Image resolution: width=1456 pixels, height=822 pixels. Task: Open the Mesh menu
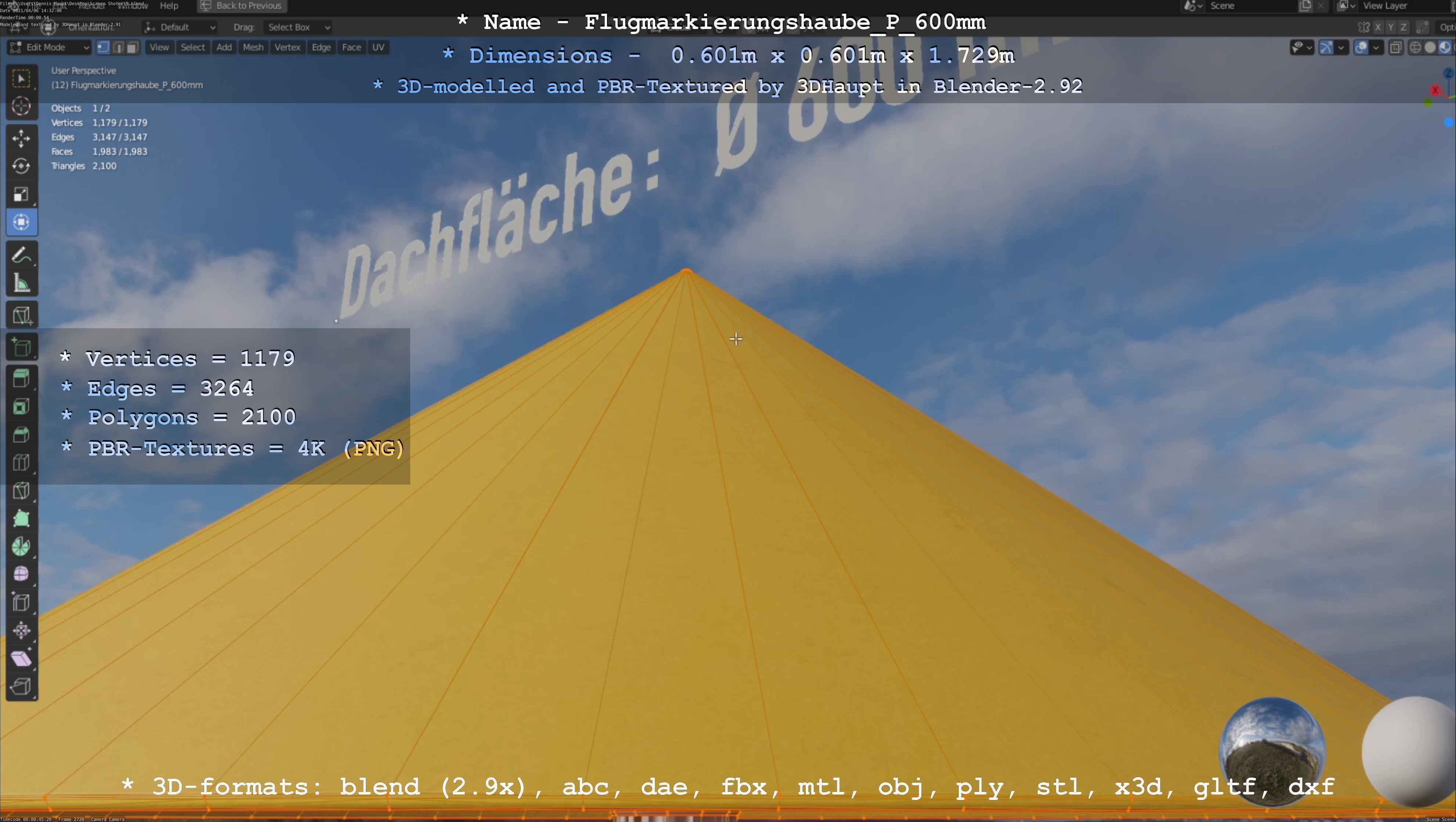253,47
